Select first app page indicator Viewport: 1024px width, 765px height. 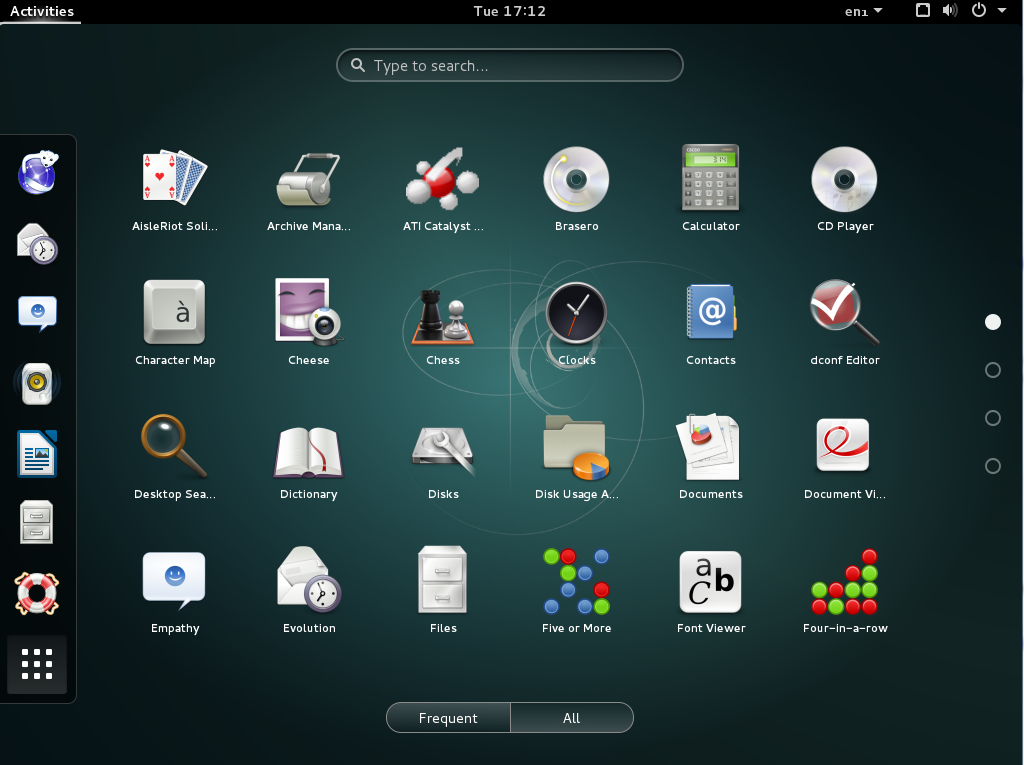coord(993,322)
